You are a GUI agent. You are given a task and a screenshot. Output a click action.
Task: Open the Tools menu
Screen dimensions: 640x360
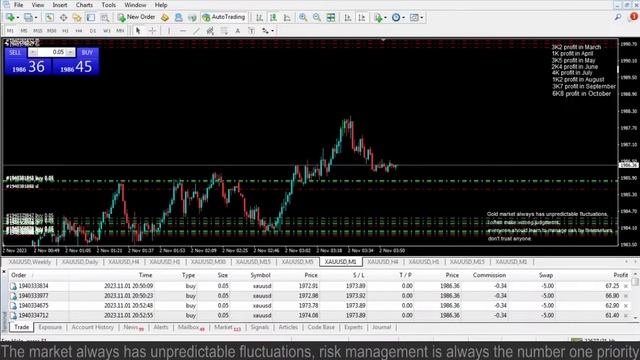coord(109,5)
